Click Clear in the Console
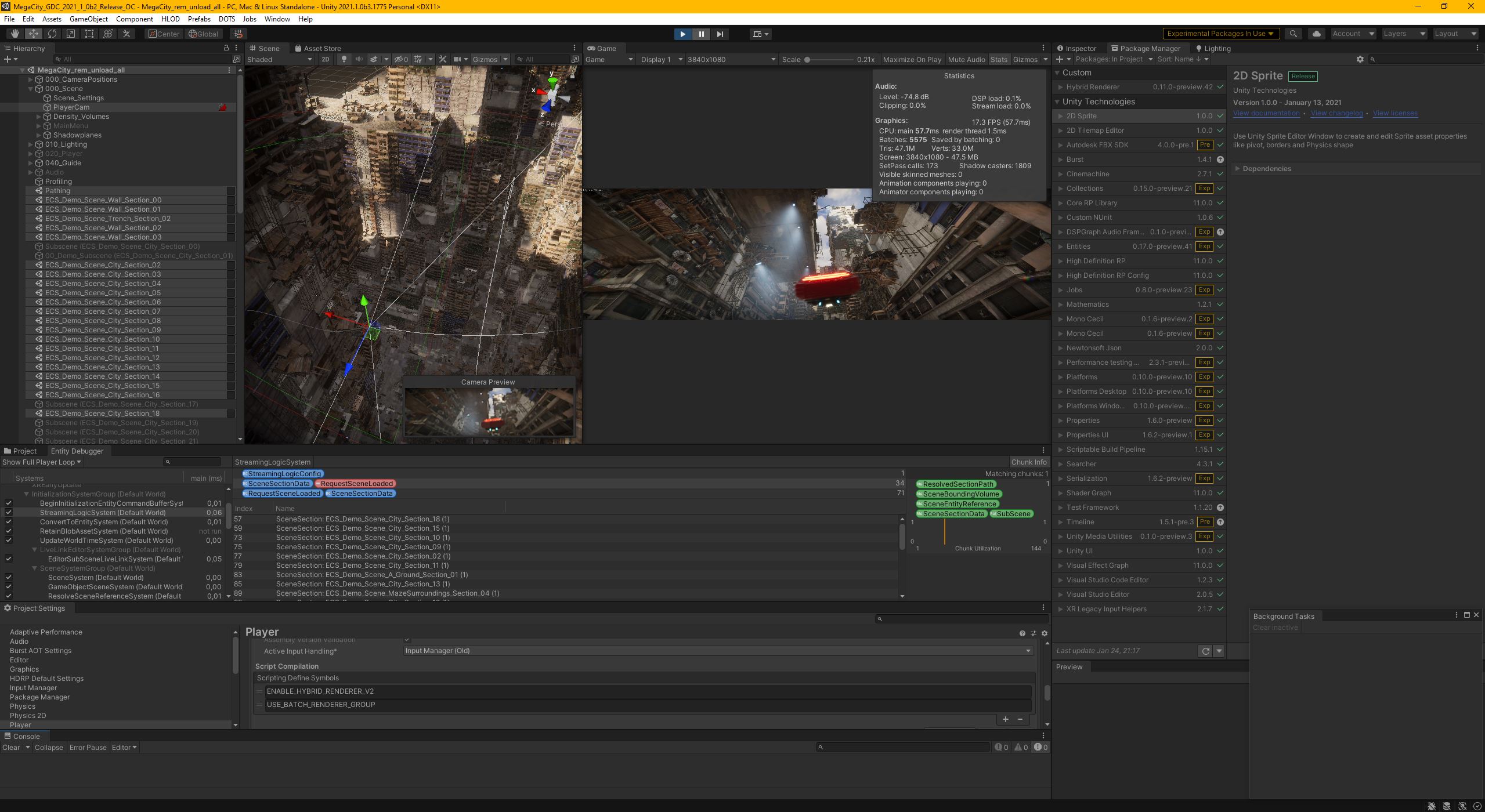Viewport: 1485px width, 812px height. pyautogui.click(x=12, y=747)
